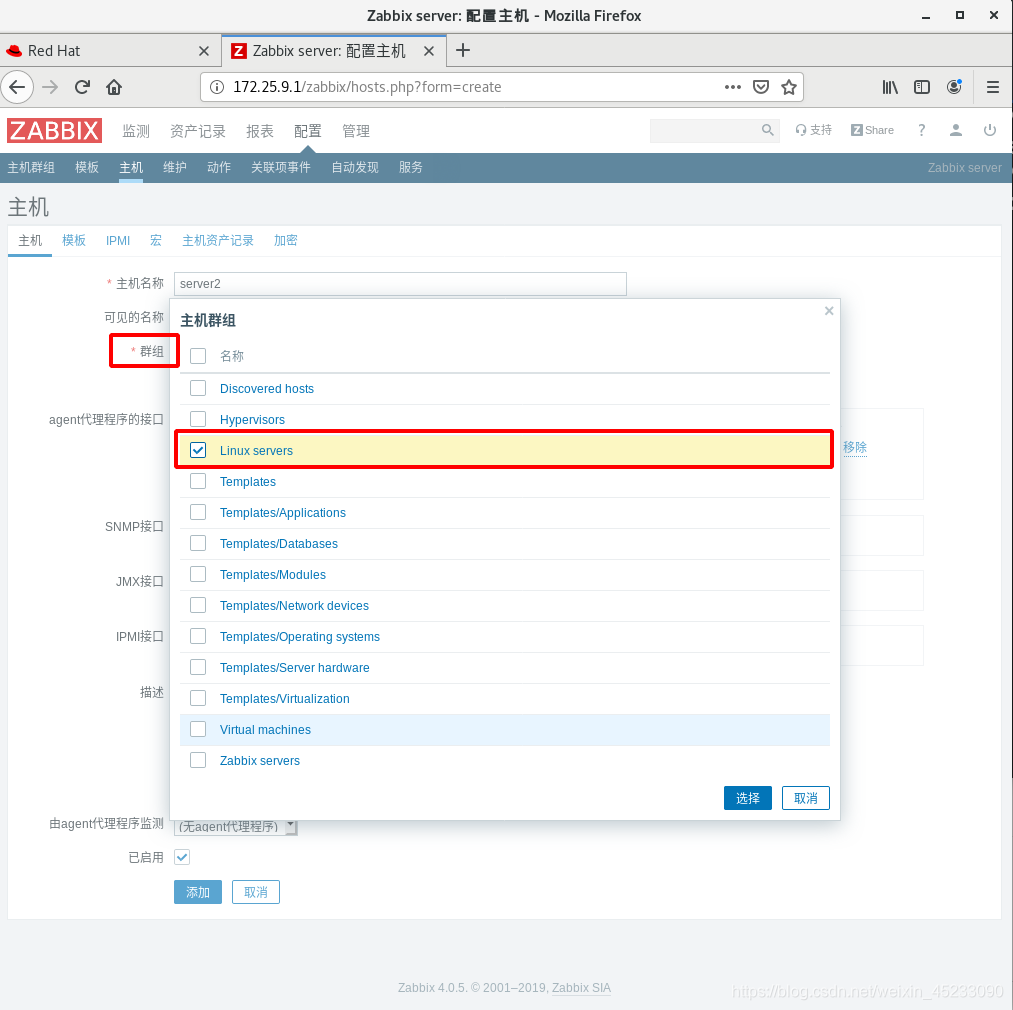Viewport: 1013px width, 1010px height.
Task: Go to 维护 submenu
Action: coord(175,167)
